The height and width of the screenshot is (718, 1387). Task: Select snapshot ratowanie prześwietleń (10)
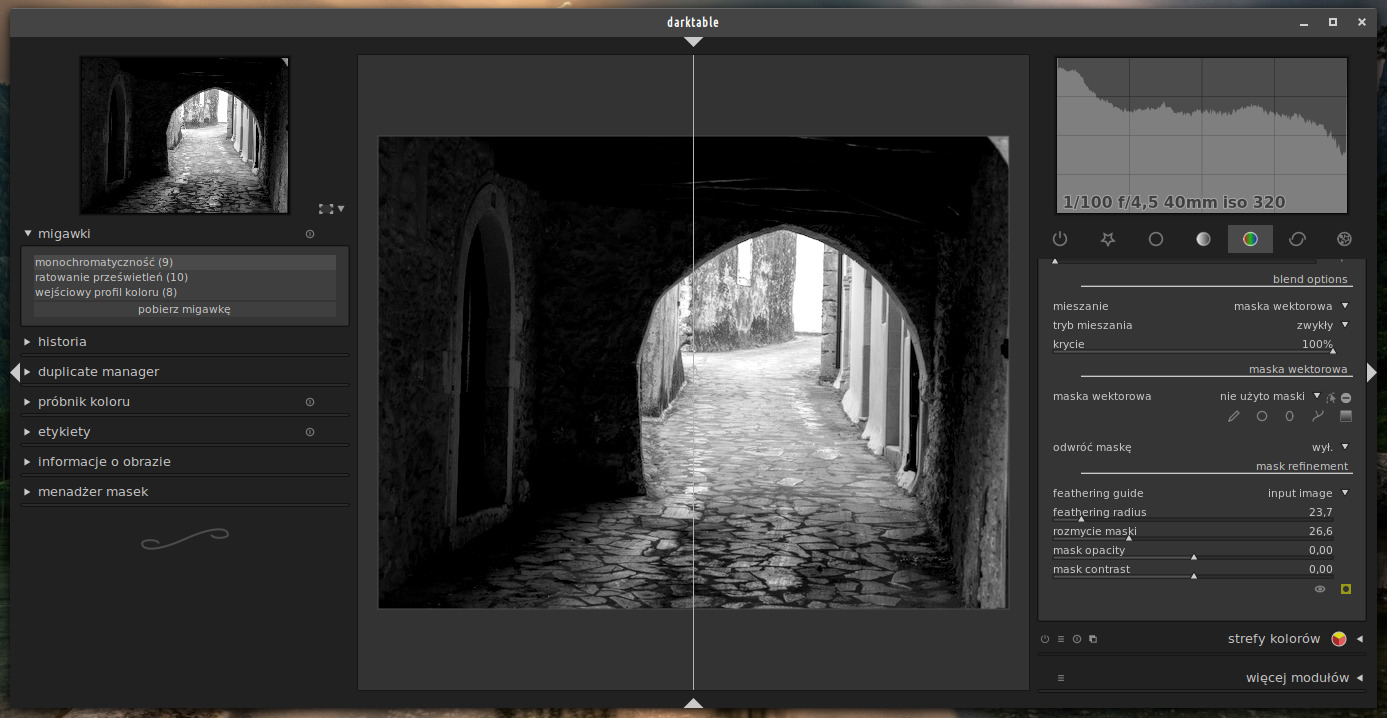(x=185, y=277)
